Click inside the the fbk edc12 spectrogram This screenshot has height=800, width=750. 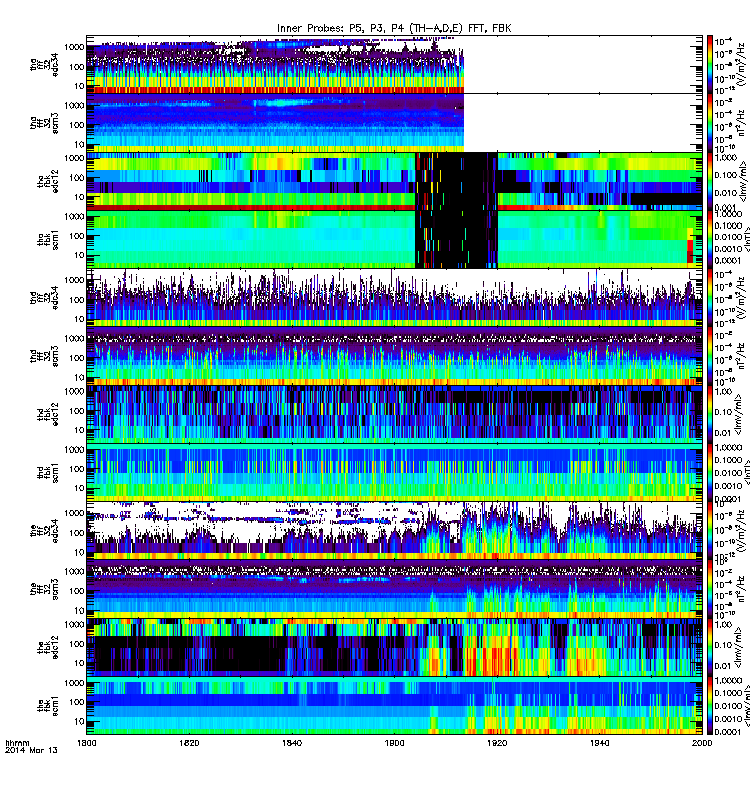pos(394,646)
